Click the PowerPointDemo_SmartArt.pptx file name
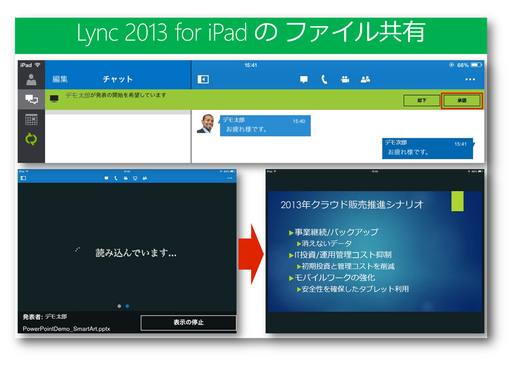Image resolution: width=520 pixels, height=369 pixels. point(66,329)
